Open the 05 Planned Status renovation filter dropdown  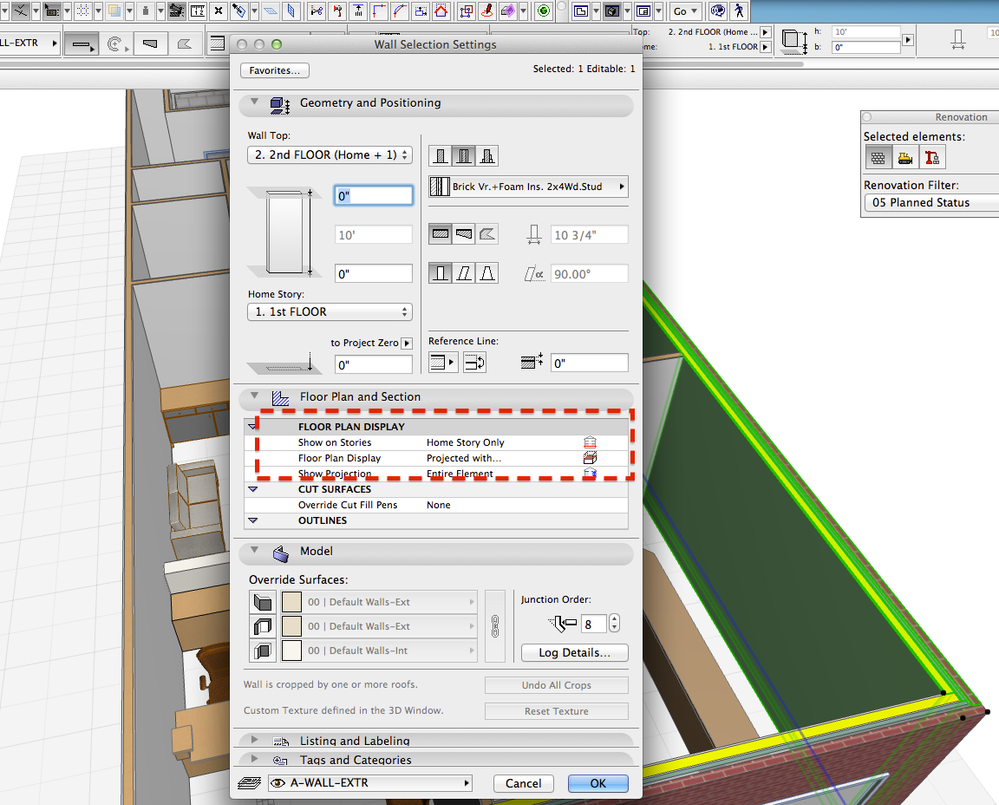click(930, 202)
